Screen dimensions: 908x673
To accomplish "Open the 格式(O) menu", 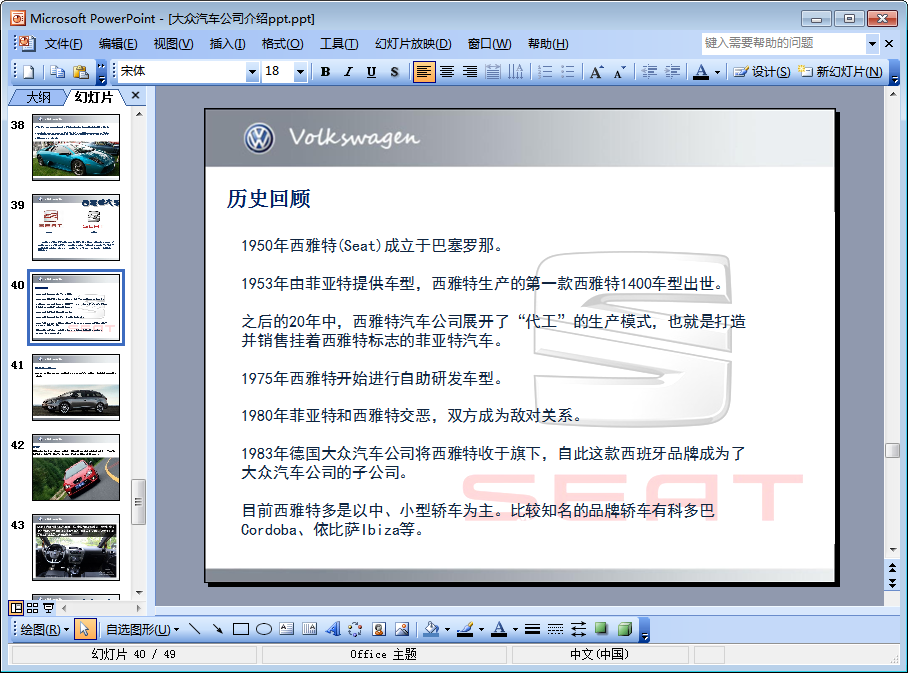I will coord(283,44).
